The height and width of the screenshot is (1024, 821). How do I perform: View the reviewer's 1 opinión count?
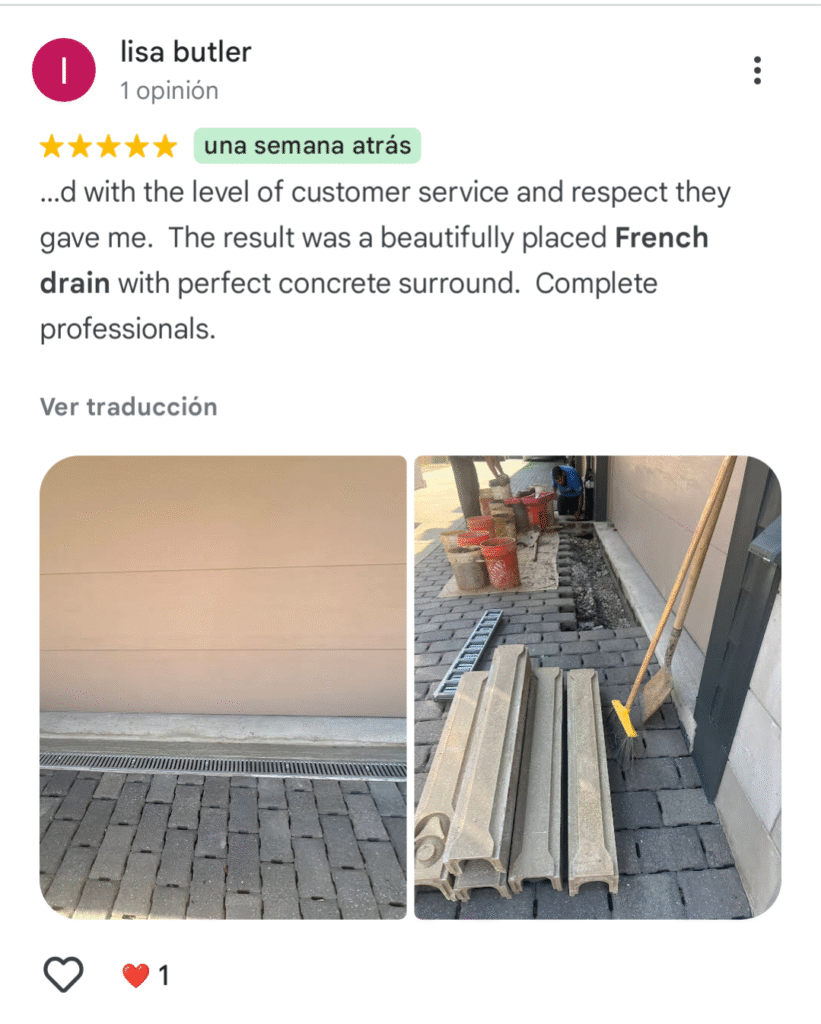(169, 91)
